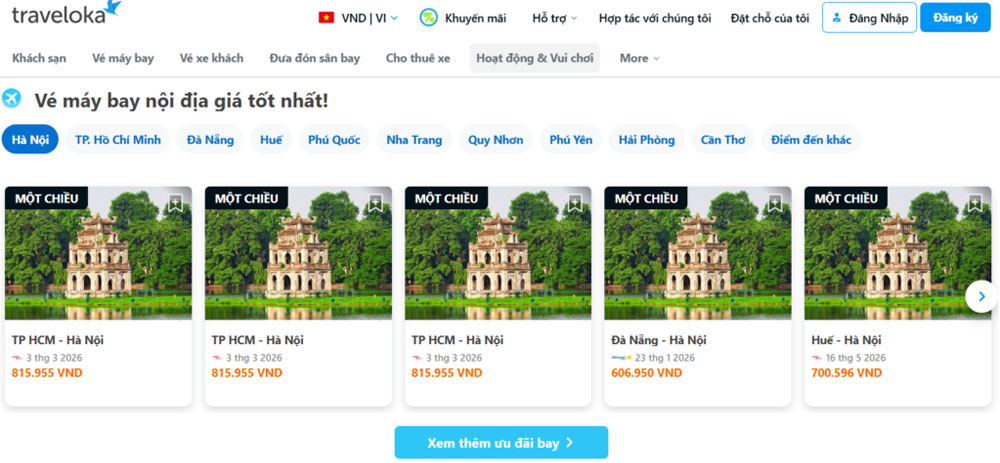
Task: Bookmark the Đà Nẵng - Hà Nội flight card
Action: click(x=775, y=204)
